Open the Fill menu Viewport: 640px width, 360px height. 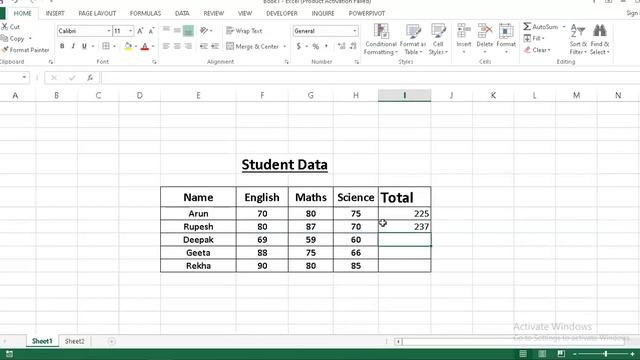pos(534,38)
